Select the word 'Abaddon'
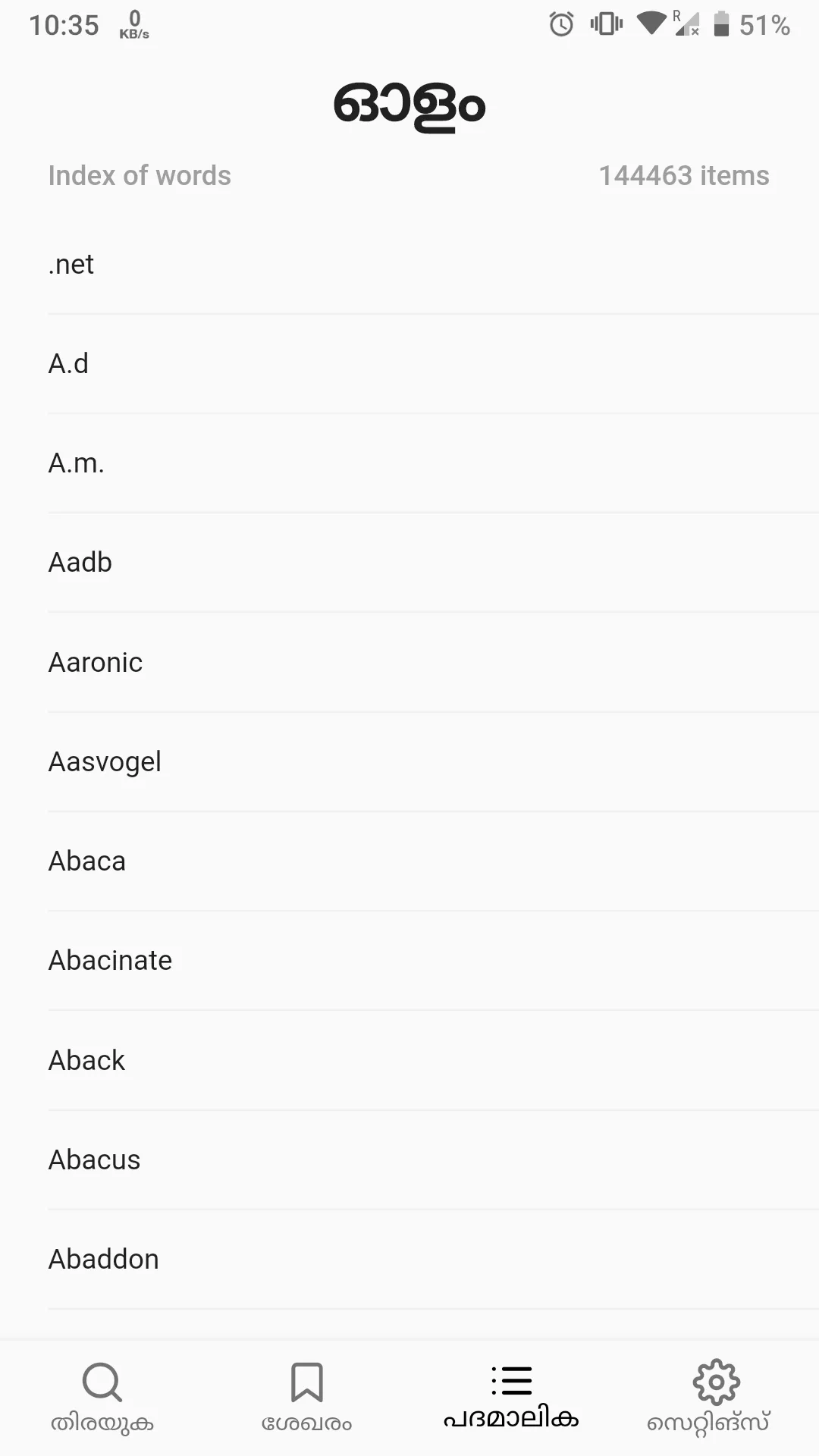 104,1260
